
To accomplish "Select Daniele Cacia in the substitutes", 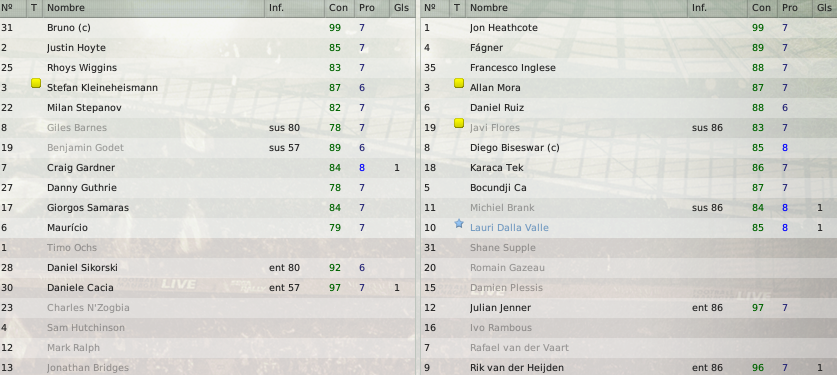I will click(x=80, y=288).
